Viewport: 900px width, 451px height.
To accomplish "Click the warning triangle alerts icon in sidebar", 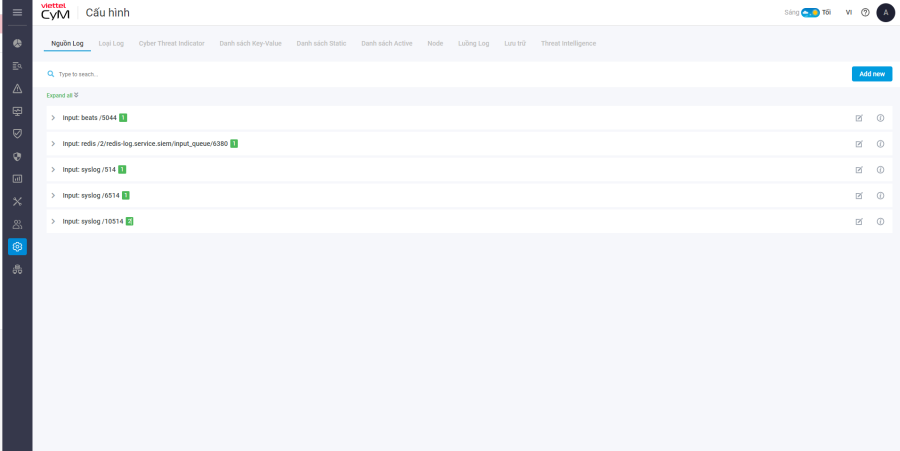I will pos(17,88).
